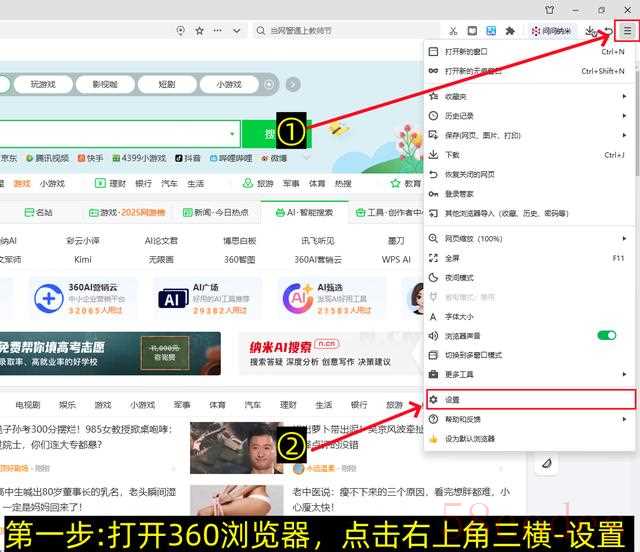Click the briefcase icon beside 更多工具
Image resolution: width=640 pixels, height=552 pixels.
433,374
